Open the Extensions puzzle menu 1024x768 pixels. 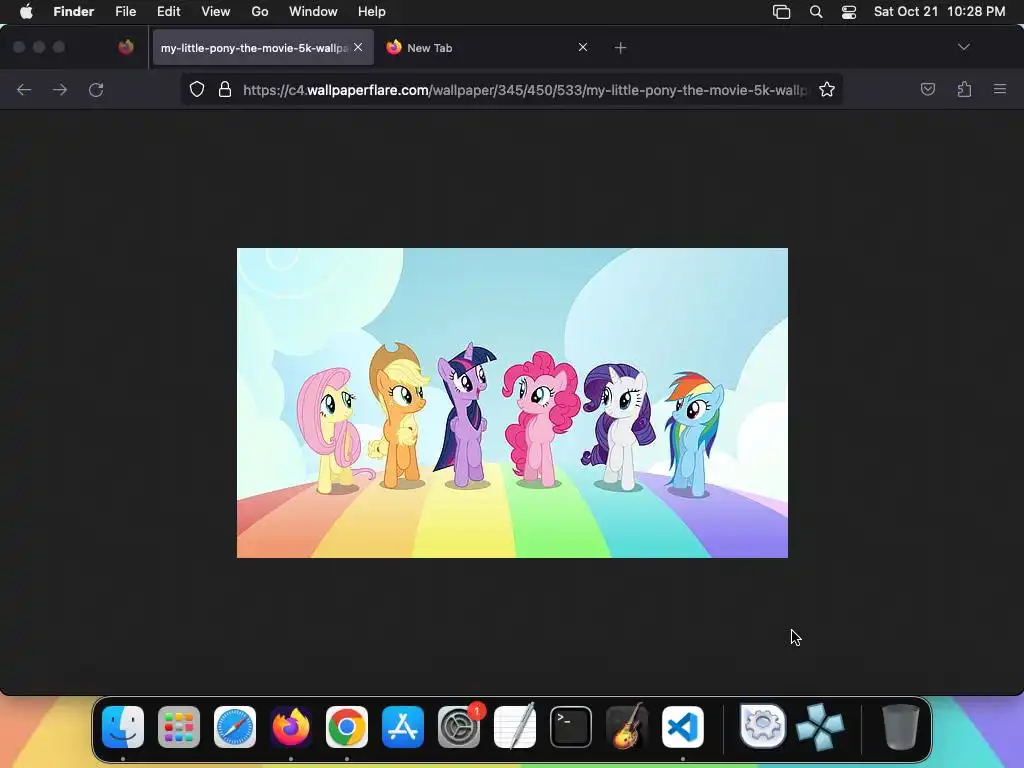[x=964, y=89]
